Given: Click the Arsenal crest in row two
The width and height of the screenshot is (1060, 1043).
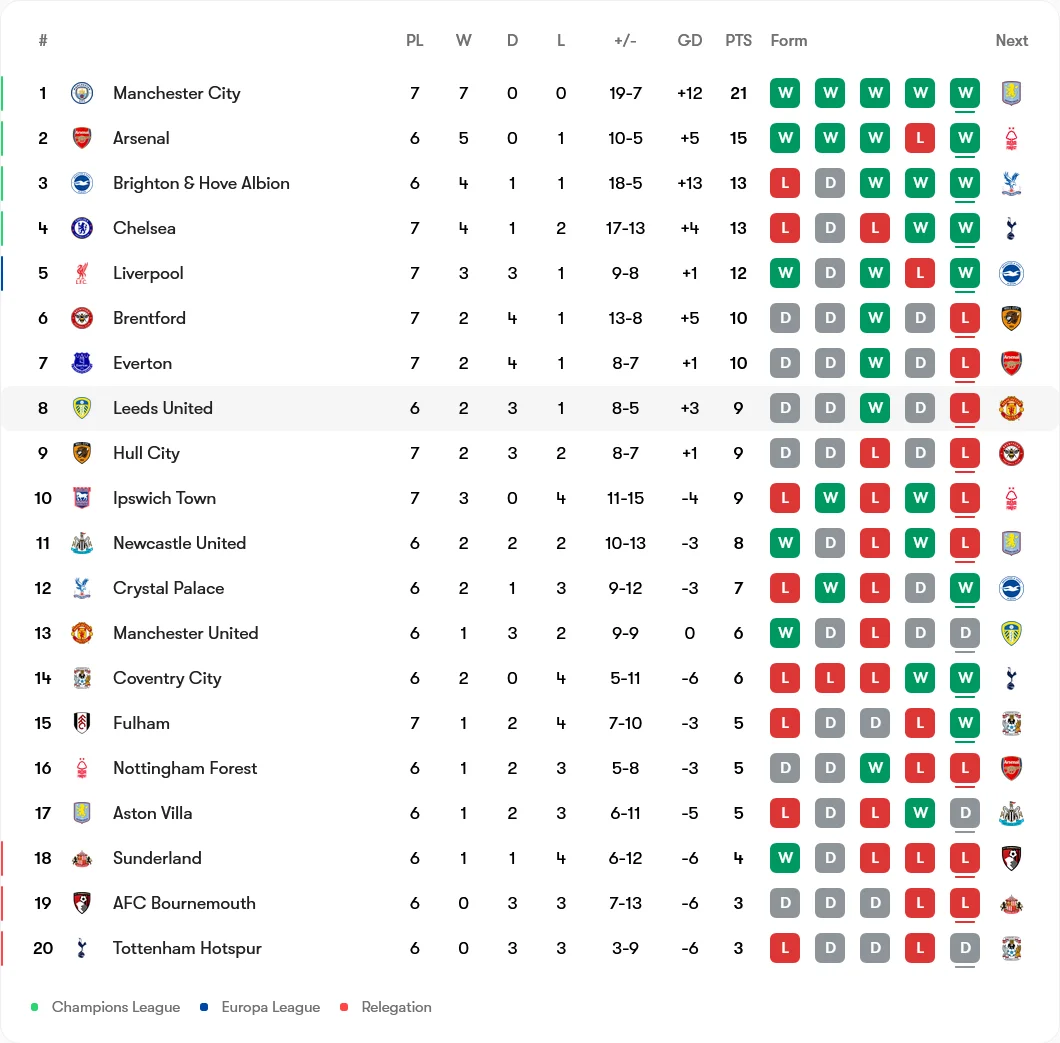Looking at the screenshot, I should click(x=82, y=138).
